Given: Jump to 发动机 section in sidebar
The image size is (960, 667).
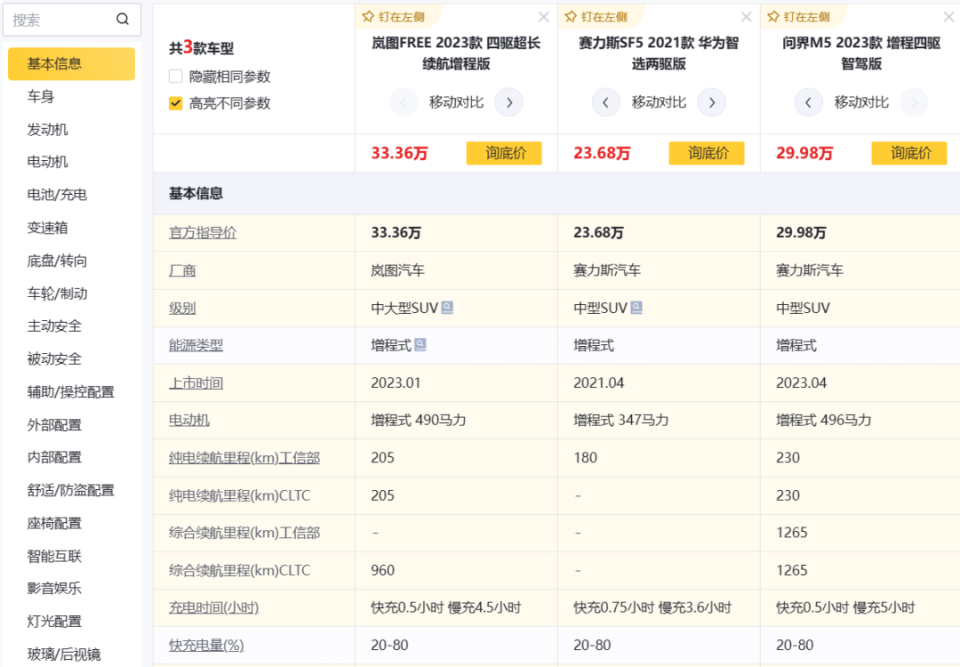Looking at the screenshot, I should [x=47, y=129].
